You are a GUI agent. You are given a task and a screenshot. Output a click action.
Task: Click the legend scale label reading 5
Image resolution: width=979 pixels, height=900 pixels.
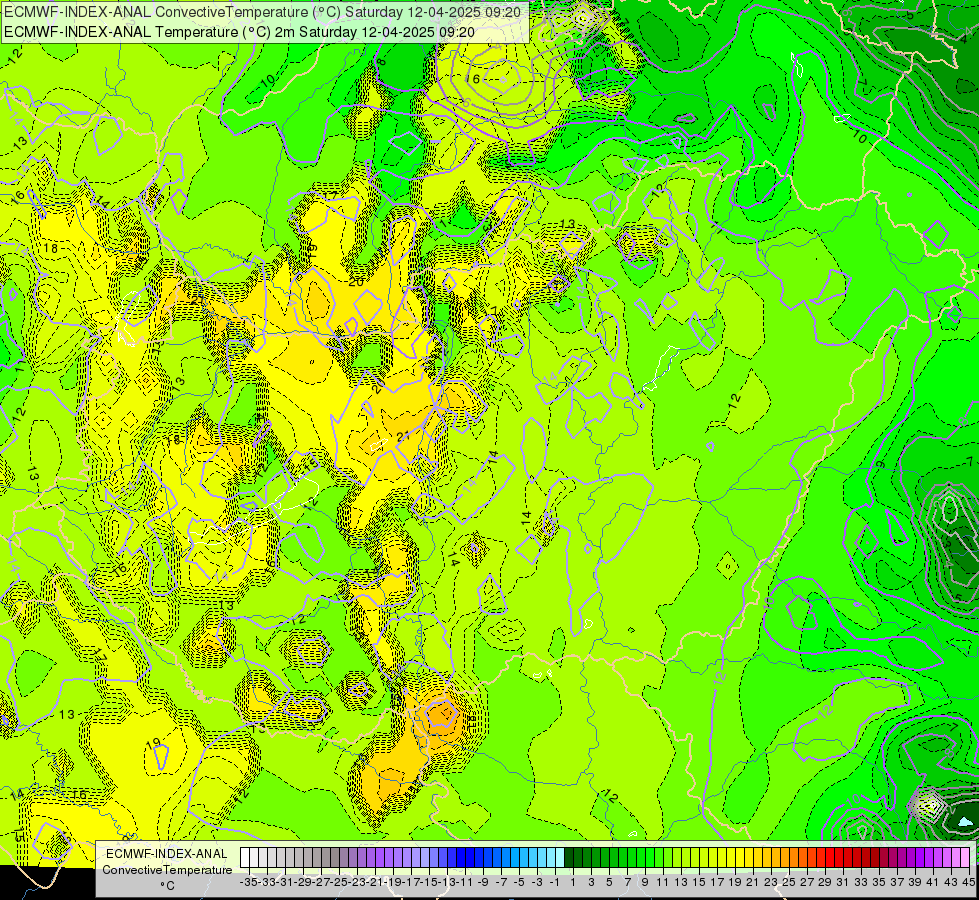[x=609, y=883]
